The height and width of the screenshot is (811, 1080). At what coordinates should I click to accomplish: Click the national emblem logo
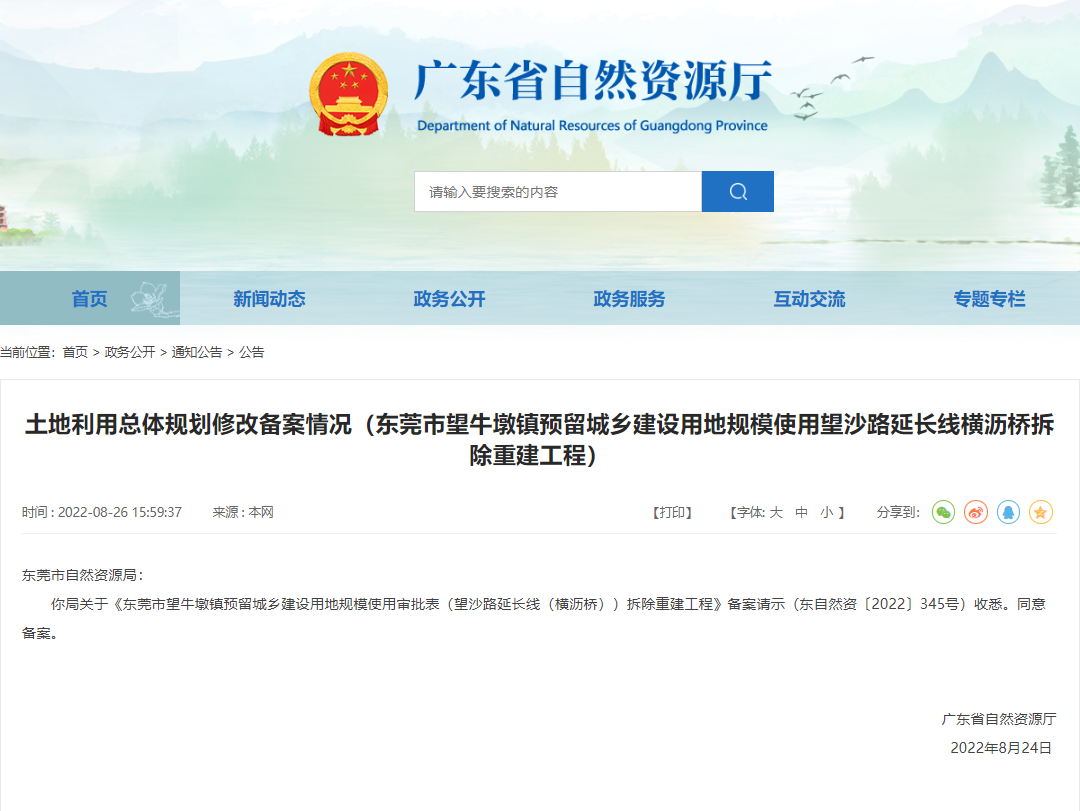(x=348, y=95)
